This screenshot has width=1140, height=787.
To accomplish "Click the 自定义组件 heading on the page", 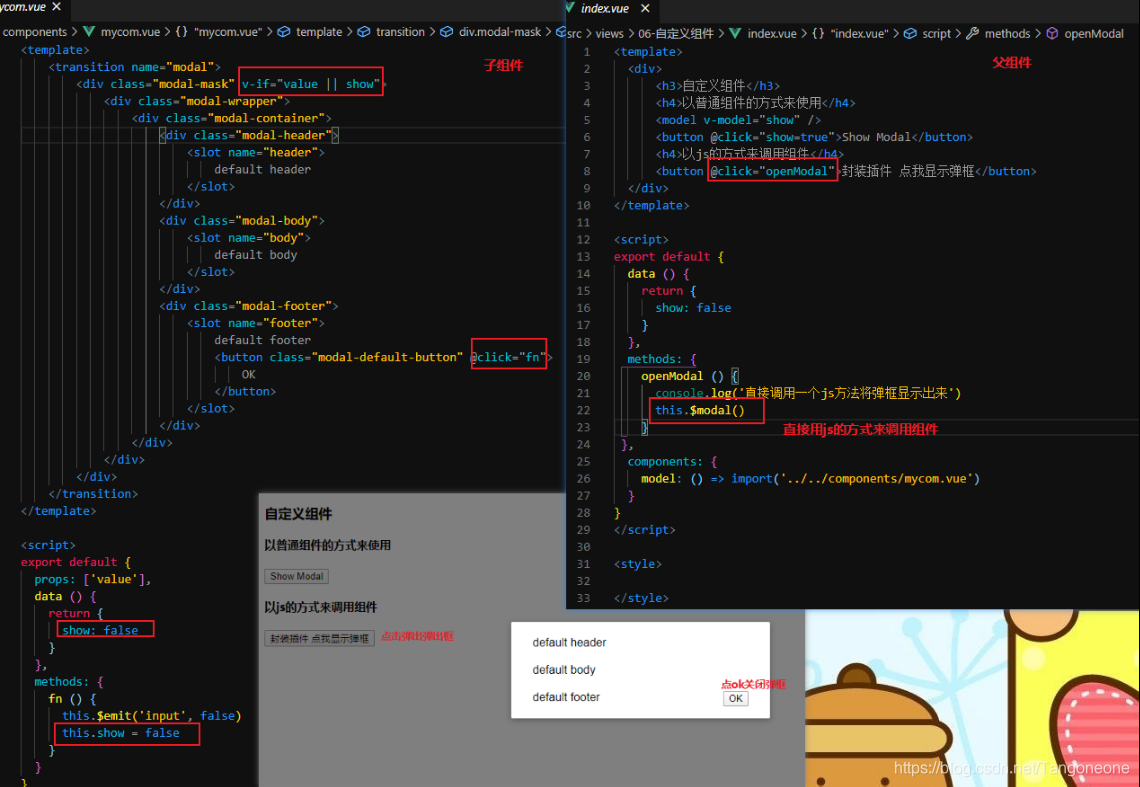I will pos(298,514).
